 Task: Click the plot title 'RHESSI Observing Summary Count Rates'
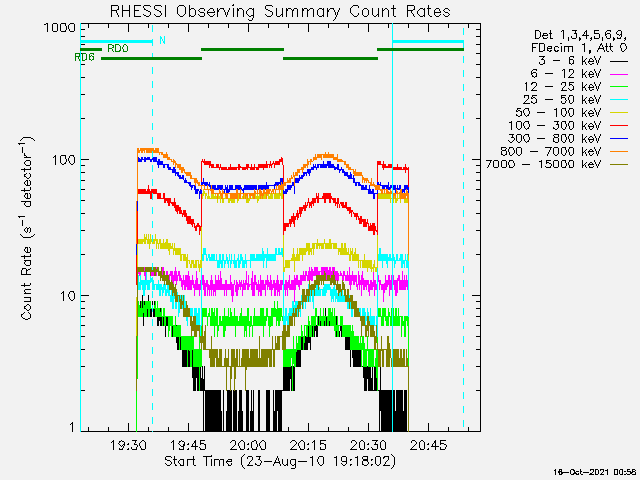point(280,11)
